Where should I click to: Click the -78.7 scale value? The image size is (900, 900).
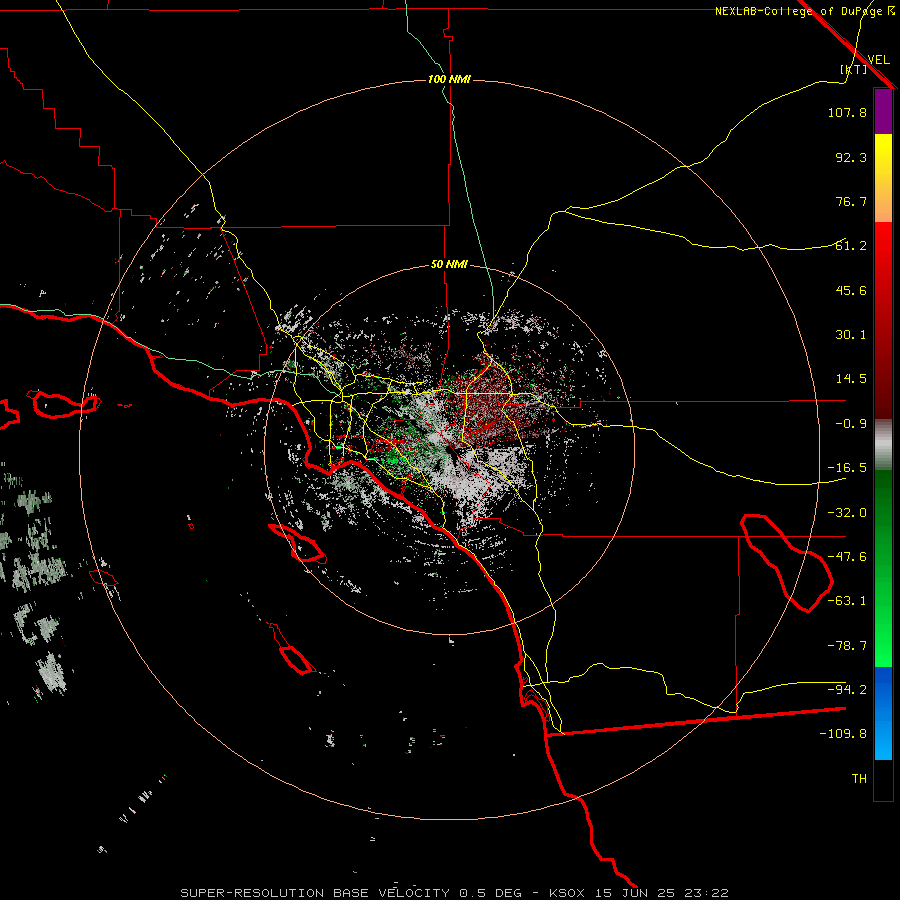(x=847, y=646)
